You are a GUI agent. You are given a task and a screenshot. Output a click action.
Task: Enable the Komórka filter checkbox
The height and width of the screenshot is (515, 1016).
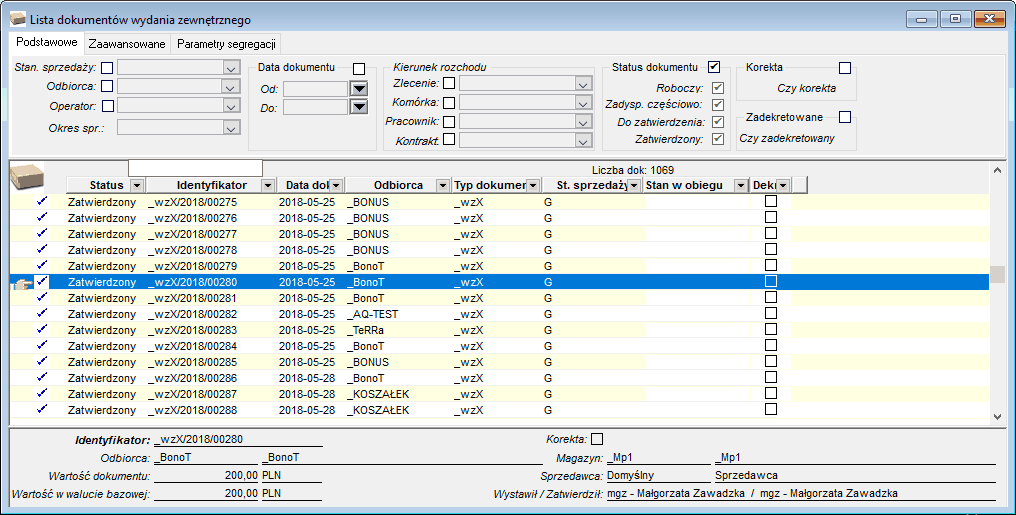pyautogui.click(x=448, y=102)
